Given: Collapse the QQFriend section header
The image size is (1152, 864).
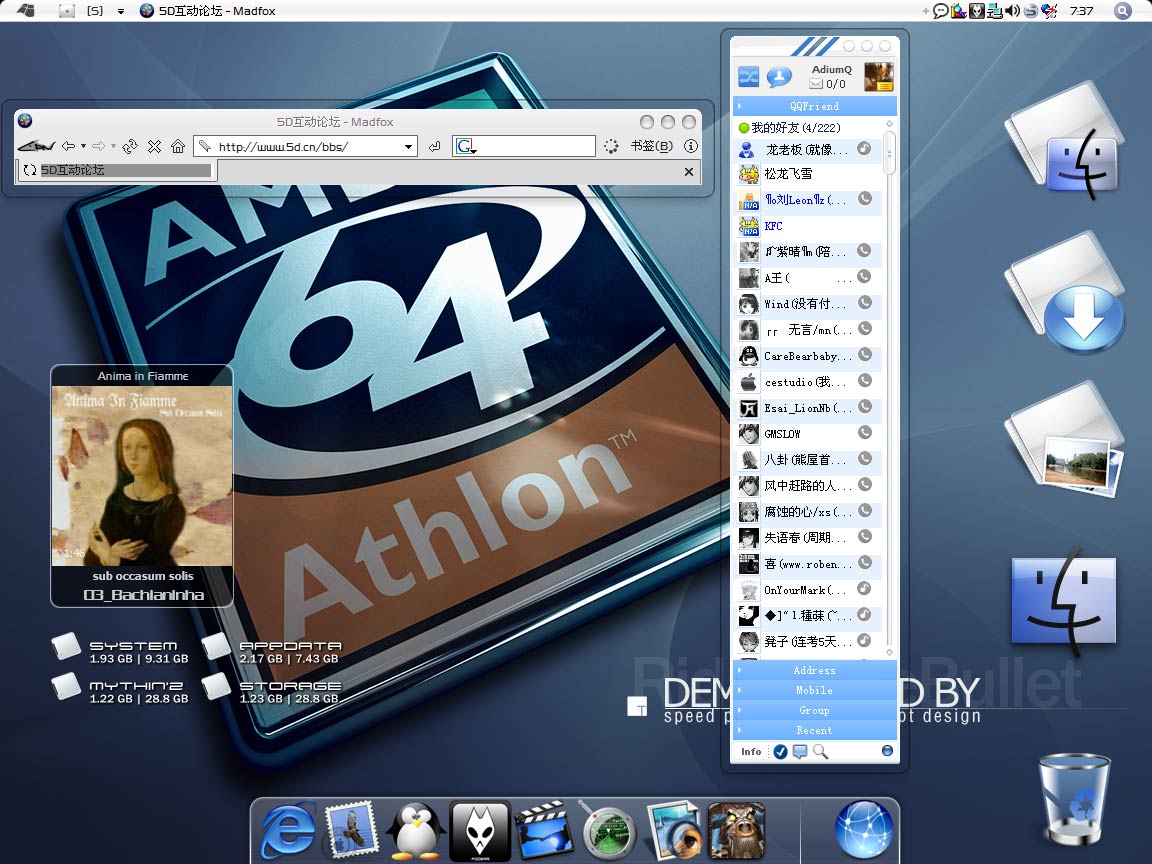Looking at the screenshot, I should click(814, 106).
